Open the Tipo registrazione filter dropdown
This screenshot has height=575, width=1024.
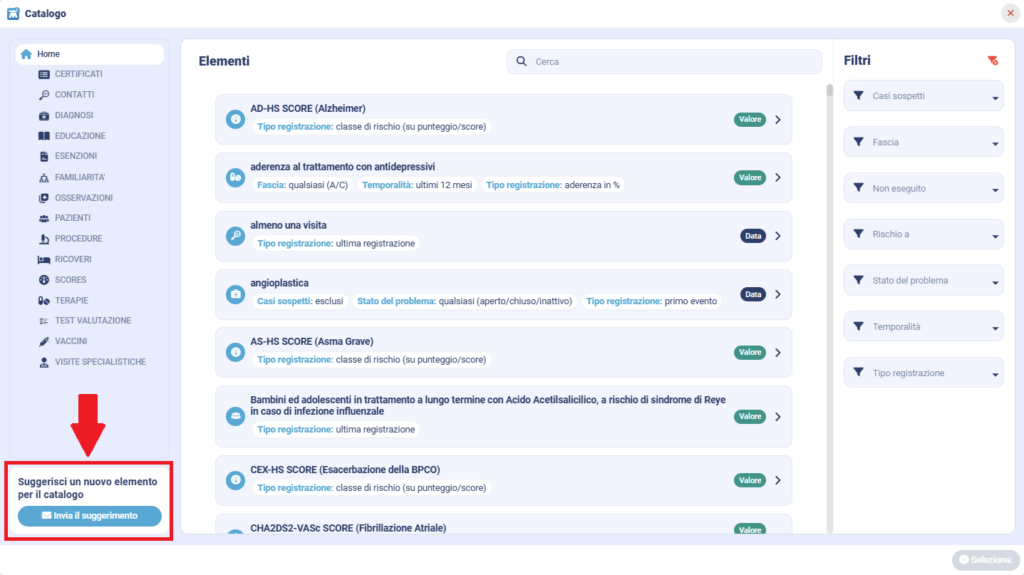click(923, 373)
